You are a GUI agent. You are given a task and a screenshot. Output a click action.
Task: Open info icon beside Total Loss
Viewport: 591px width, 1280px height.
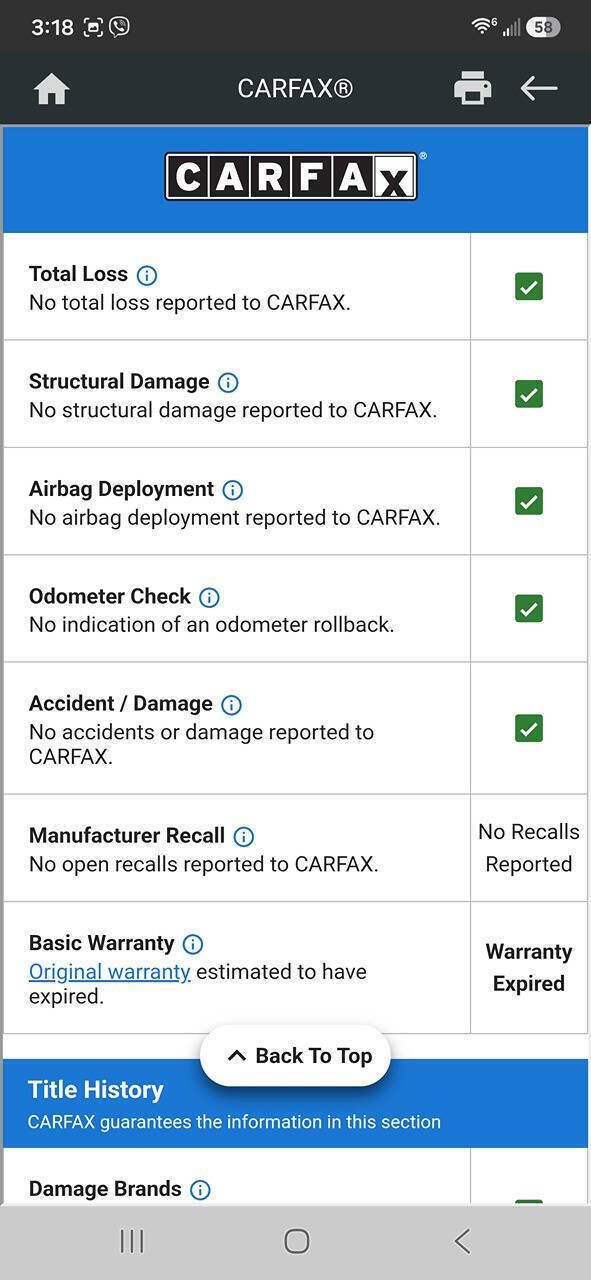(x=147, y=275)
